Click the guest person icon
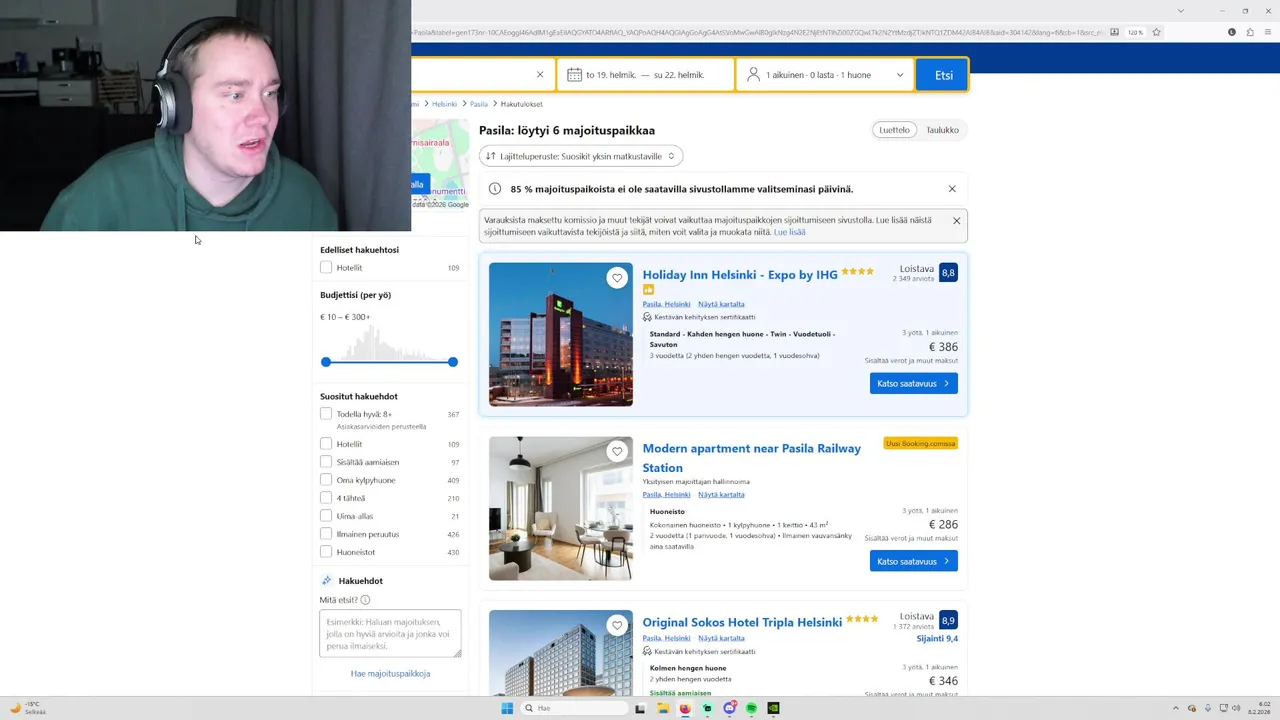Image resolution: width=1280 pixels, height=720 pixels. tap(753, 75)
